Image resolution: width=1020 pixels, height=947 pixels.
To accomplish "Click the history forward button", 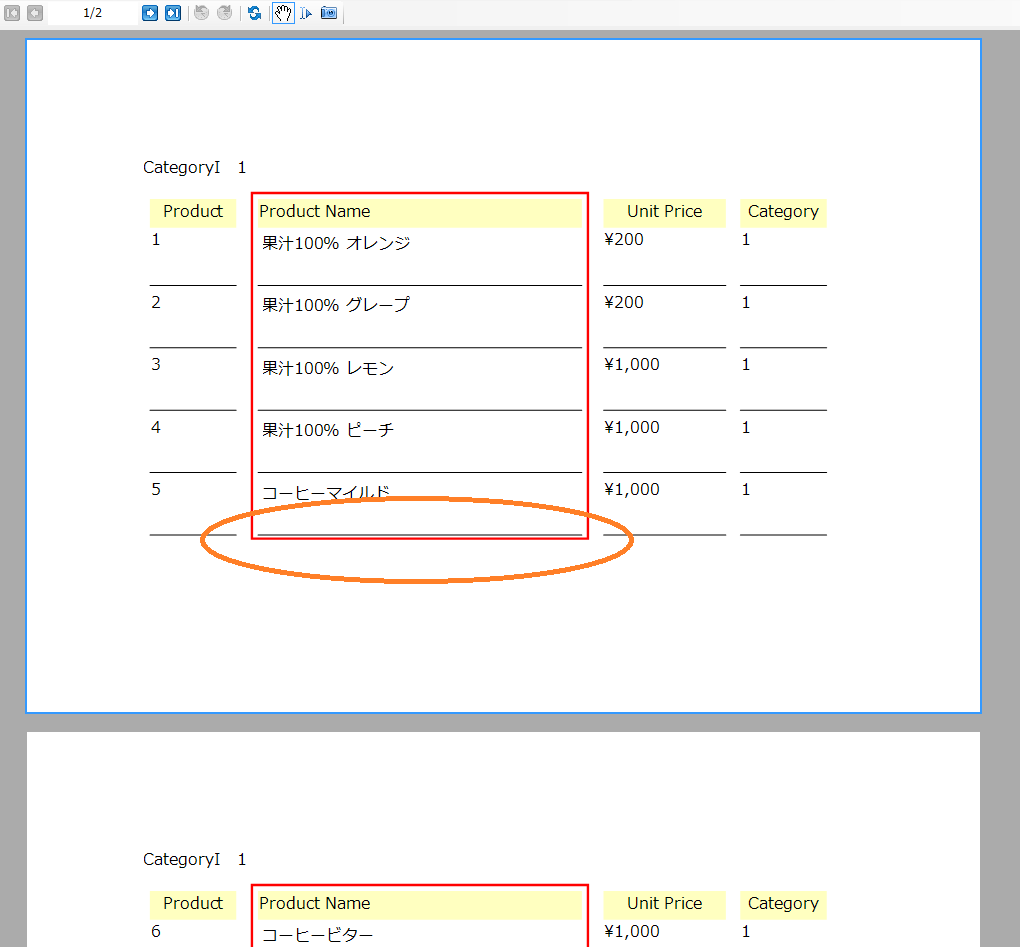I will click(x=224, y=13).
